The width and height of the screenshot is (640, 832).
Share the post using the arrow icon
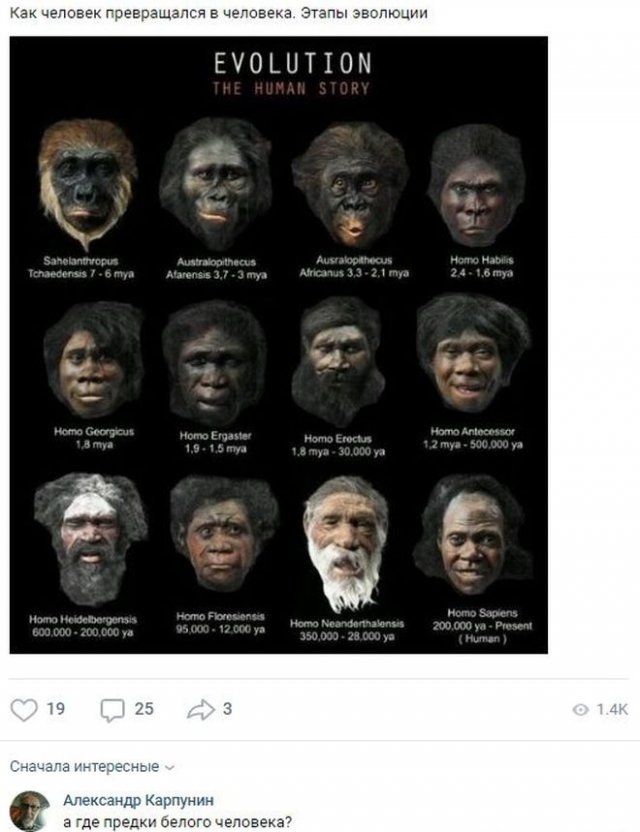tap(201, 709)
